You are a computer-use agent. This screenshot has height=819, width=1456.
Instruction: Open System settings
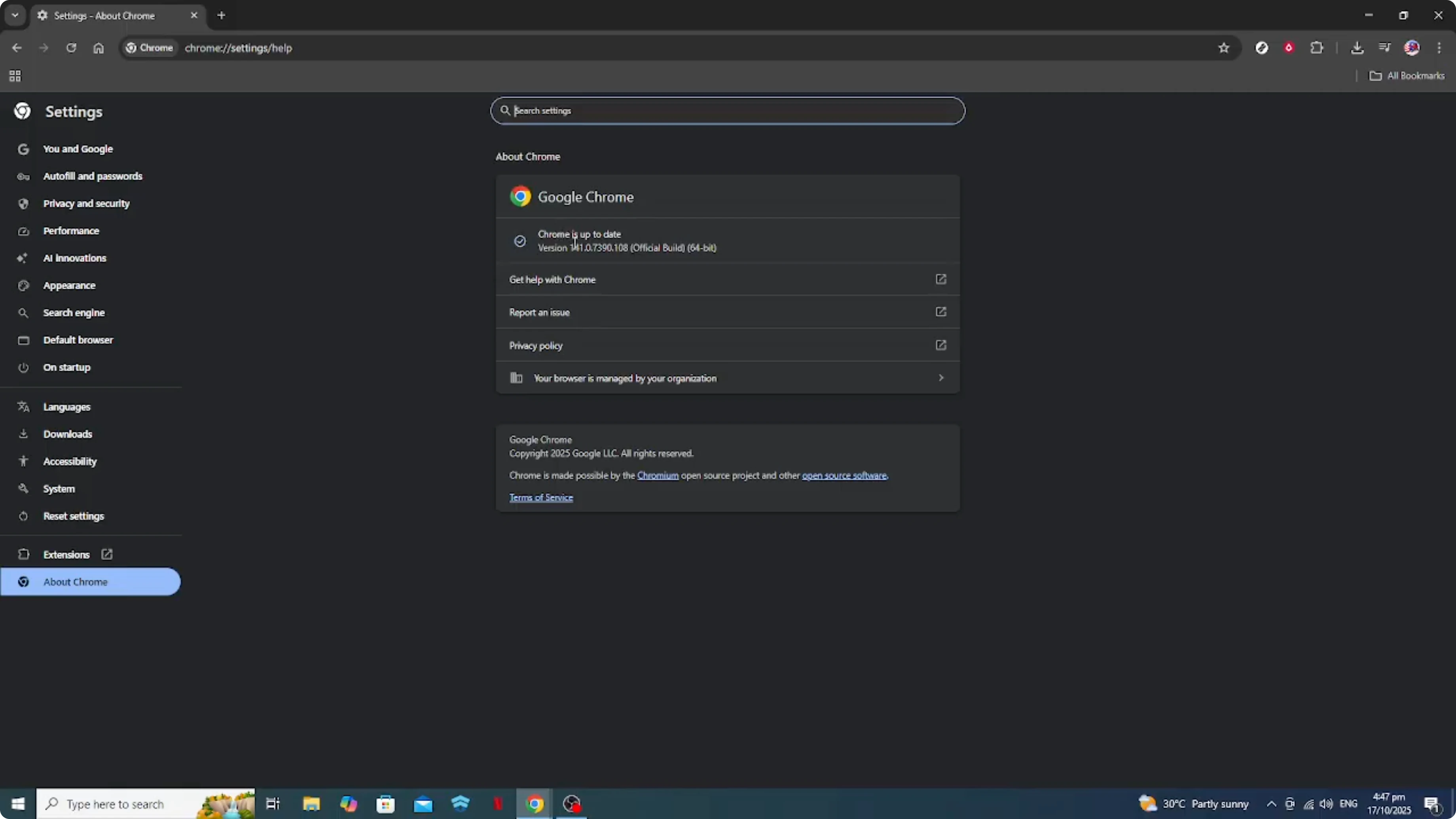coord(59,489)
